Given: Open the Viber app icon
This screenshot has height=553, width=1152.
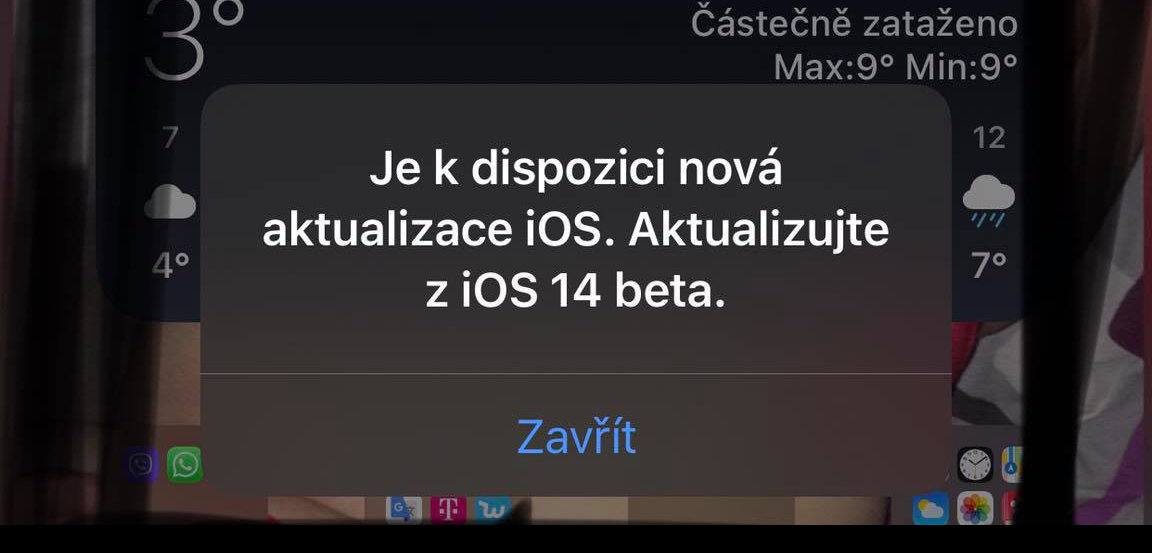Looking at the screenshot, I should [x=141, y=465].
